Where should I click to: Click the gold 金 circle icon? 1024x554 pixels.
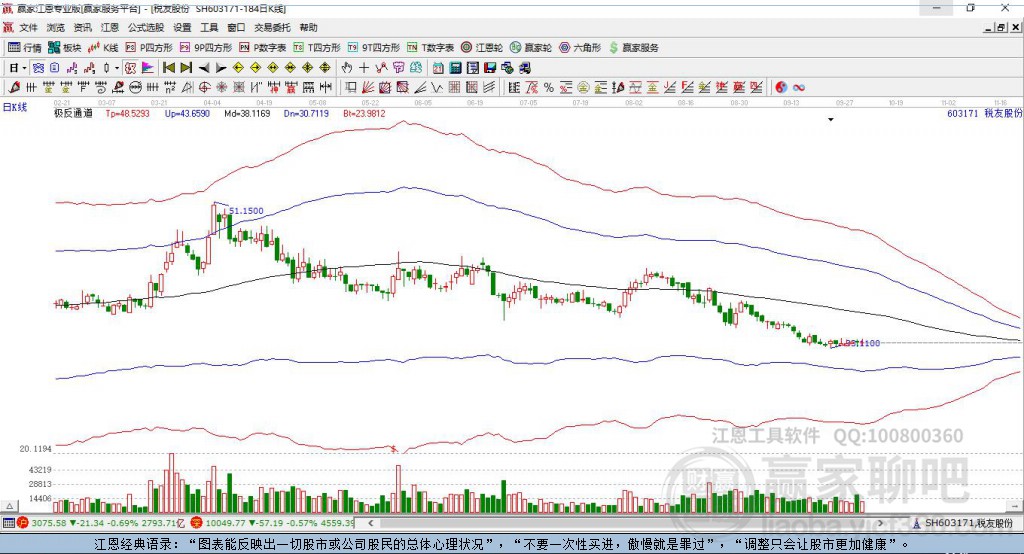[583, 87]
